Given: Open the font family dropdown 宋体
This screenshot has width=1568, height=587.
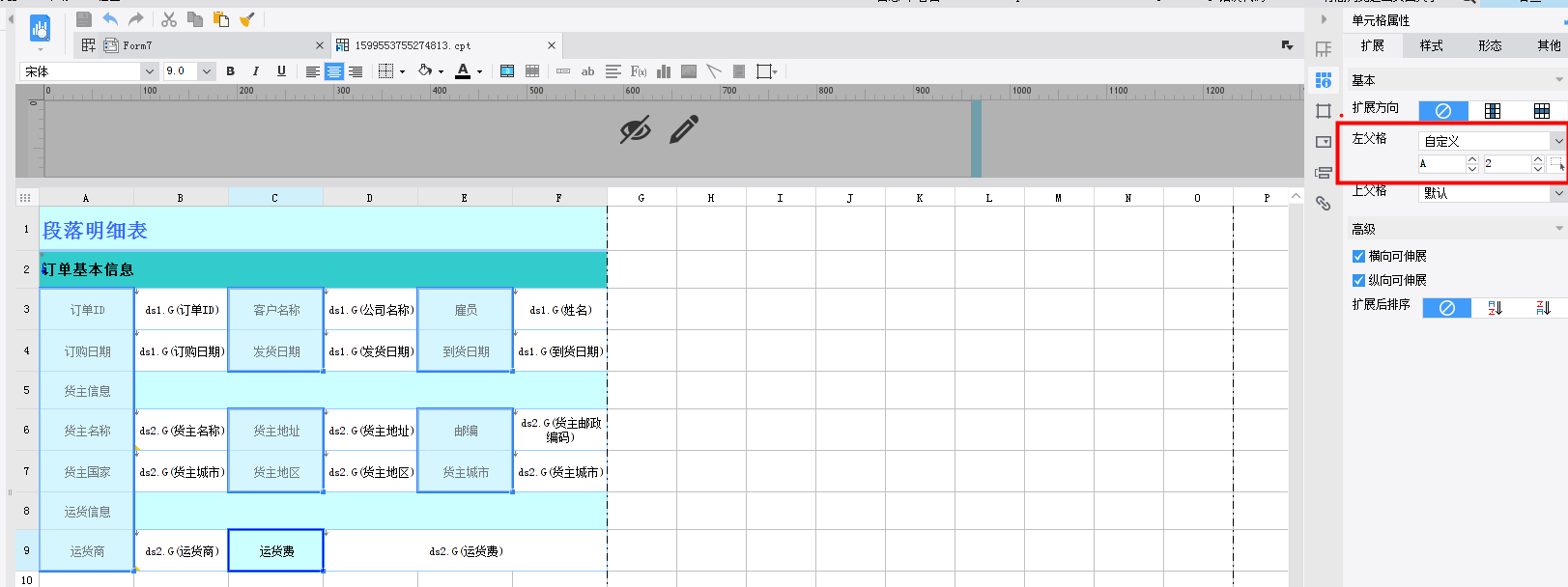Looking at the screenshot, I should (149, 71).
